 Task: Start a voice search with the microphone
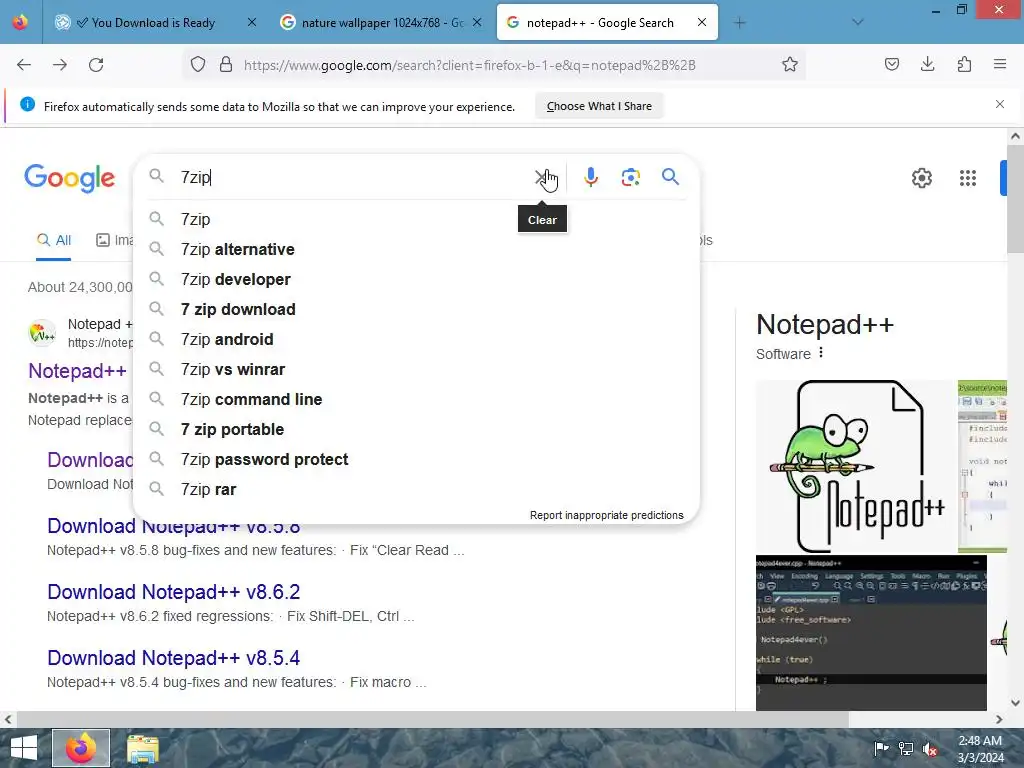click(590, 177)
